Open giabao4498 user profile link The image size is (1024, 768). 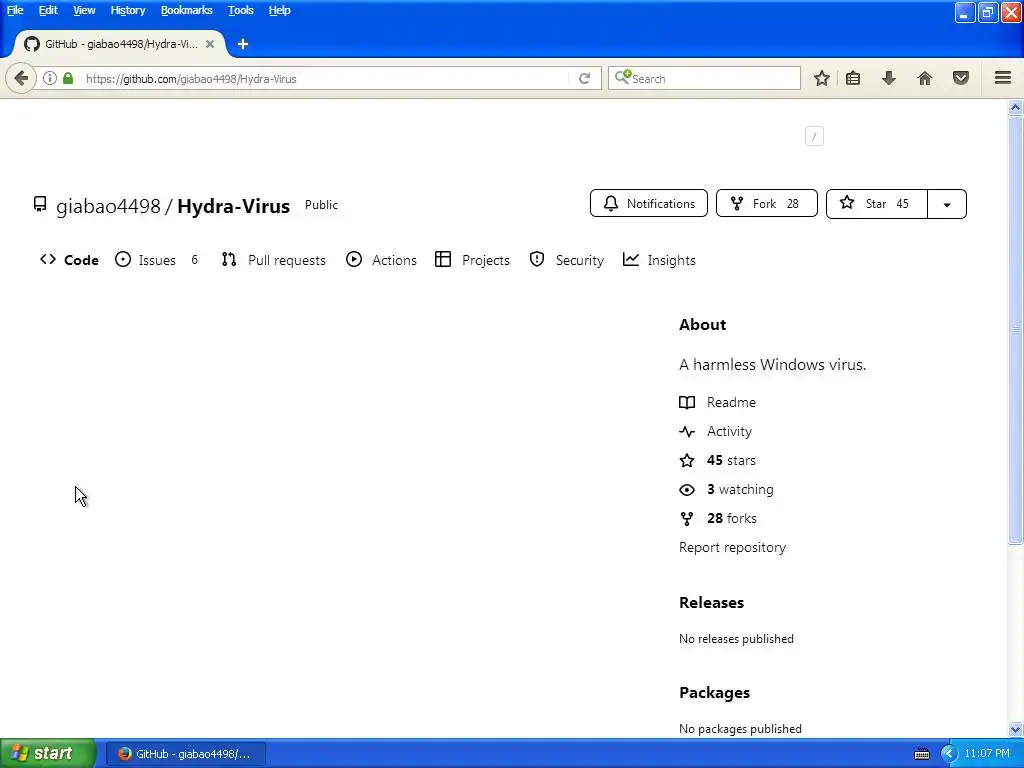[108, 206]
